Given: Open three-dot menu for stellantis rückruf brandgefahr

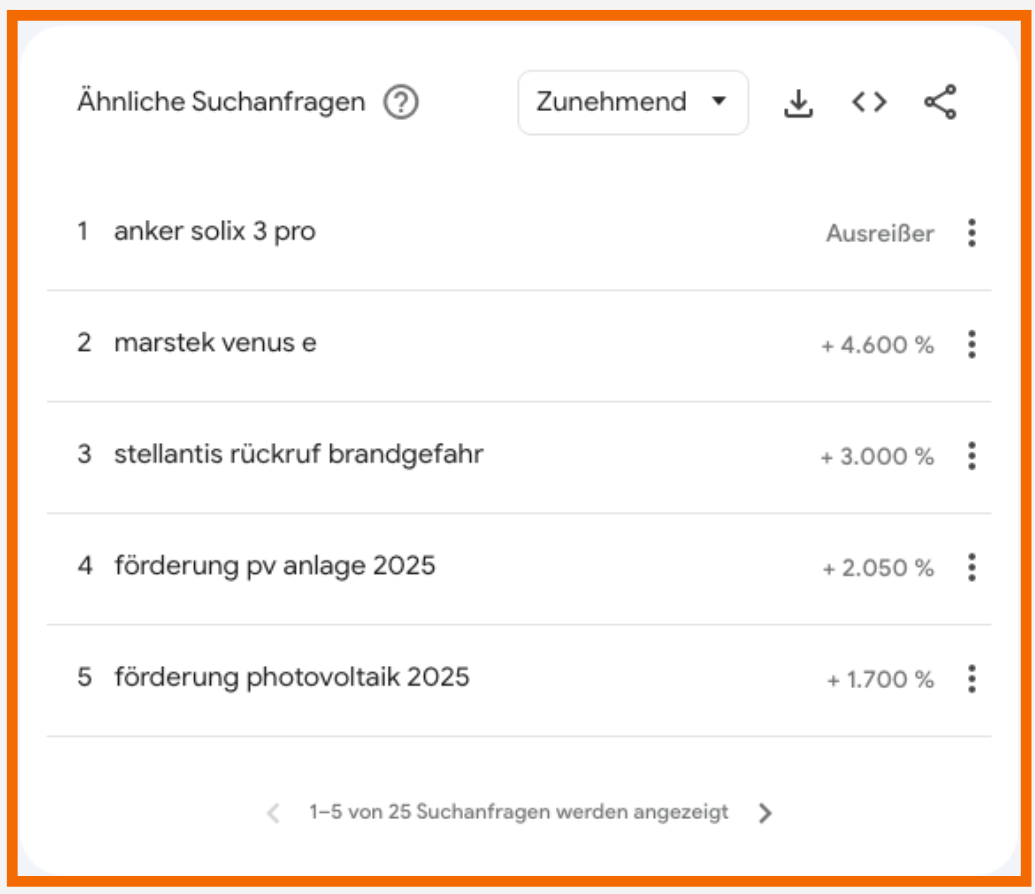Looking at the screenshot, I should tap(971, 456).
